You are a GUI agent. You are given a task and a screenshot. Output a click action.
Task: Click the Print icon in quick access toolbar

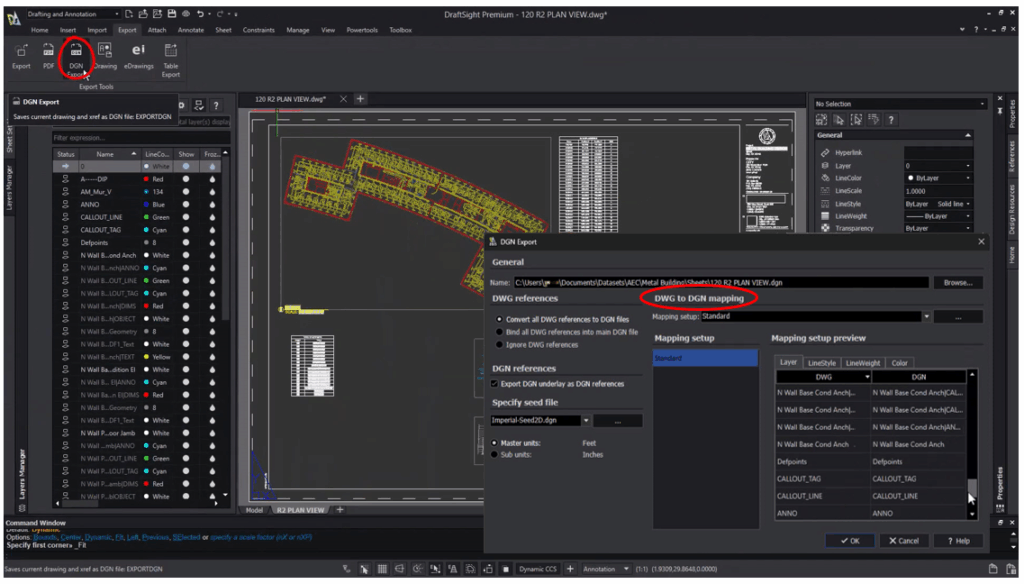[185, 14]
